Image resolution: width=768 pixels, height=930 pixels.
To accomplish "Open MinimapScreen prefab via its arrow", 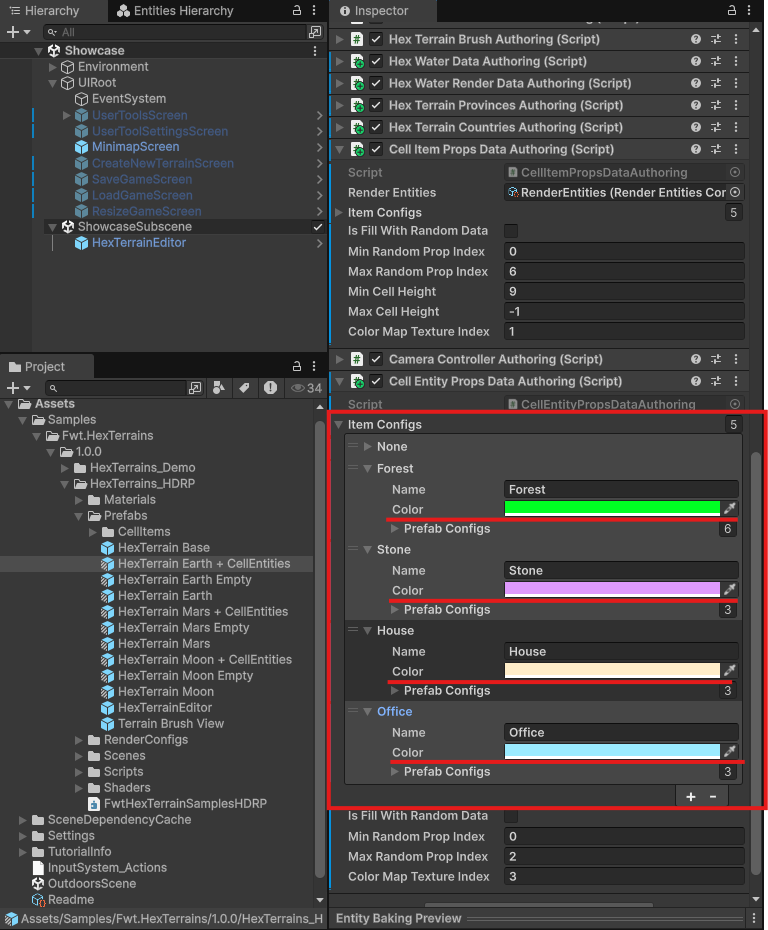I will point(320,147).
